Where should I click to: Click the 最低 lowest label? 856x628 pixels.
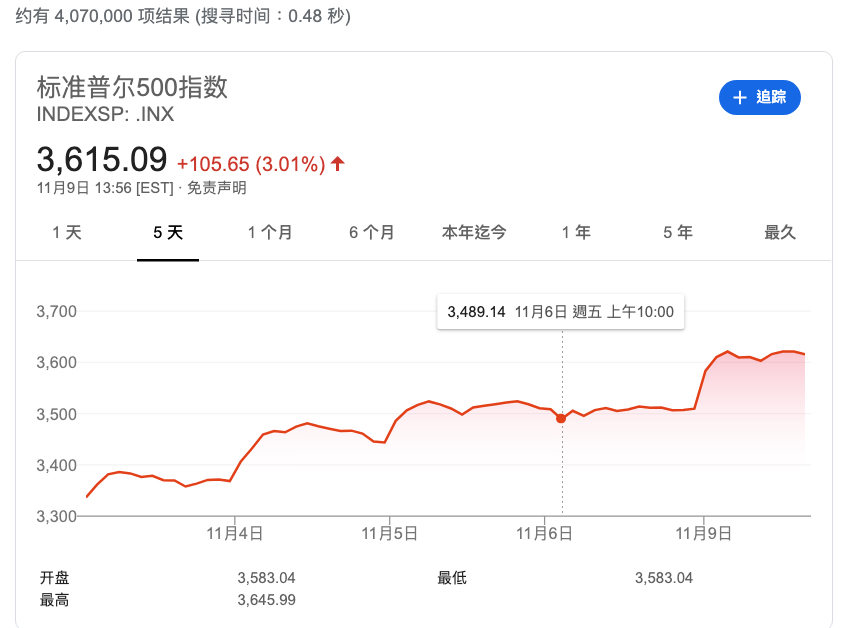pyautogui.click(x=452, y=578)
